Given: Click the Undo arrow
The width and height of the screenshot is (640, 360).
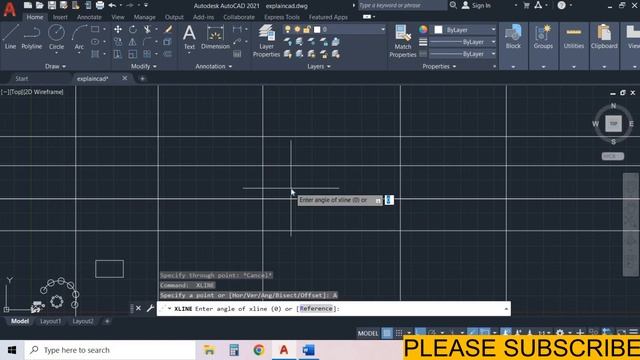Looking at the screenshot, I should [112, 5].
